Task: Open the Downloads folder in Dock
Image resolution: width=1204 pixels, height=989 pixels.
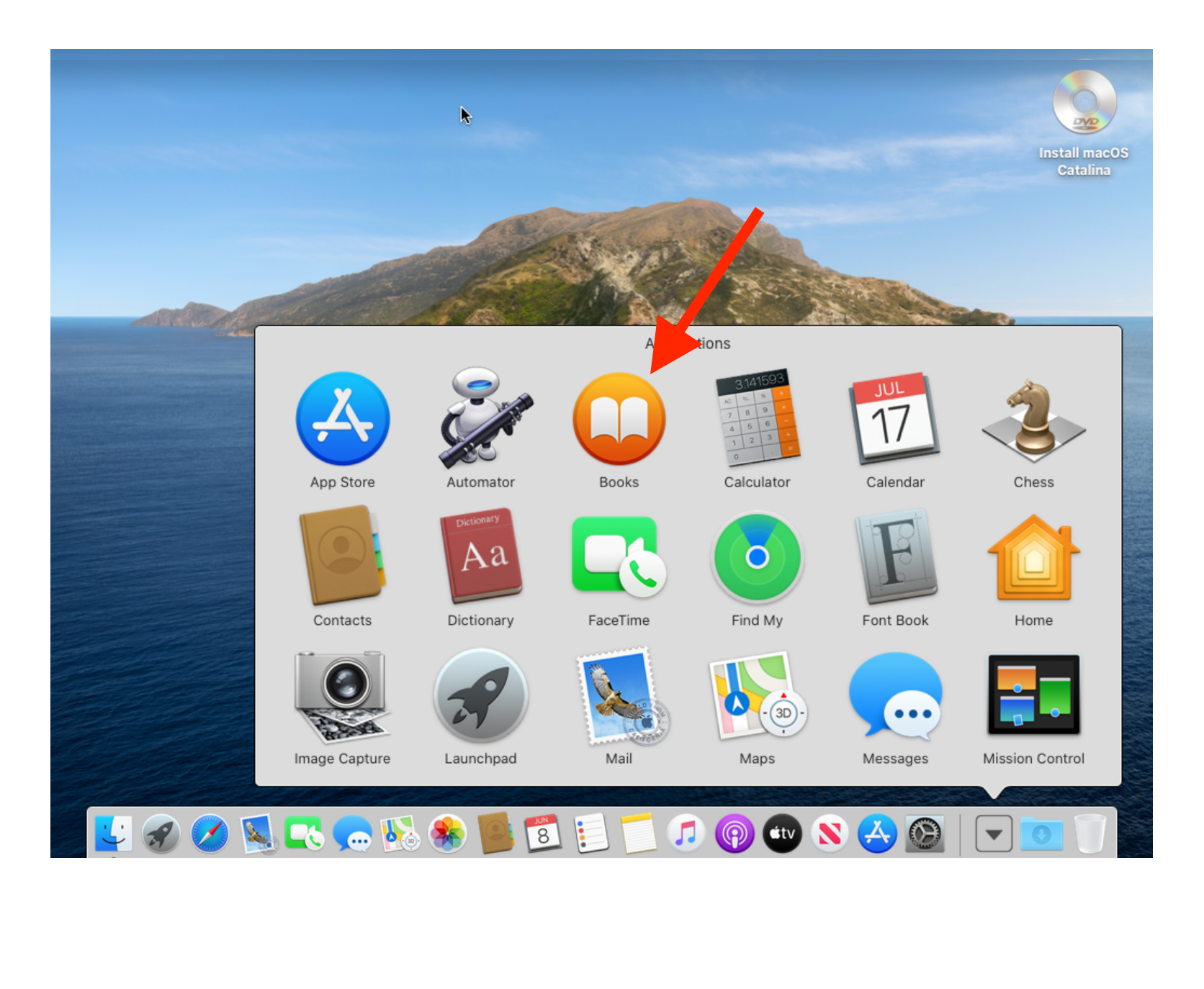Action: [x=1041, y=834]
